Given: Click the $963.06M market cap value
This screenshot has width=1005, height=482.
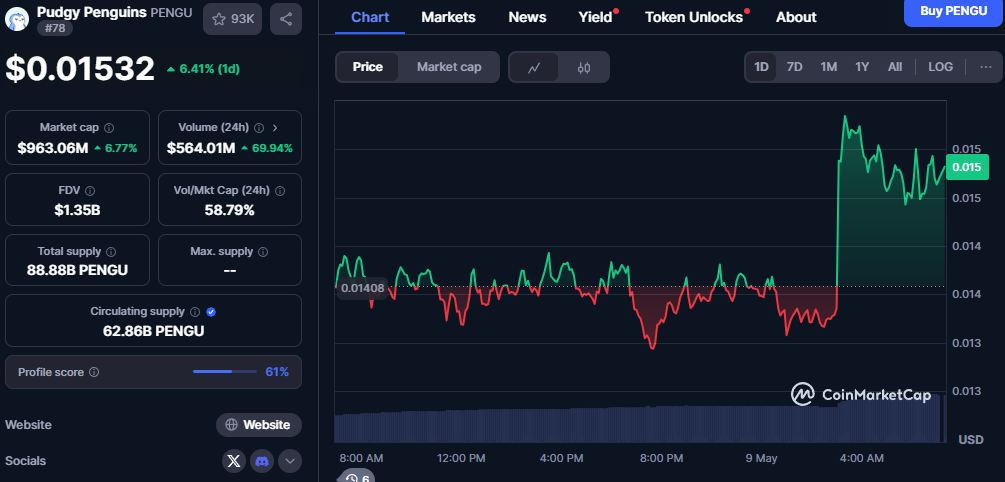Looking at the screenshot, I should pyautogui.click(x=53, y=148).
